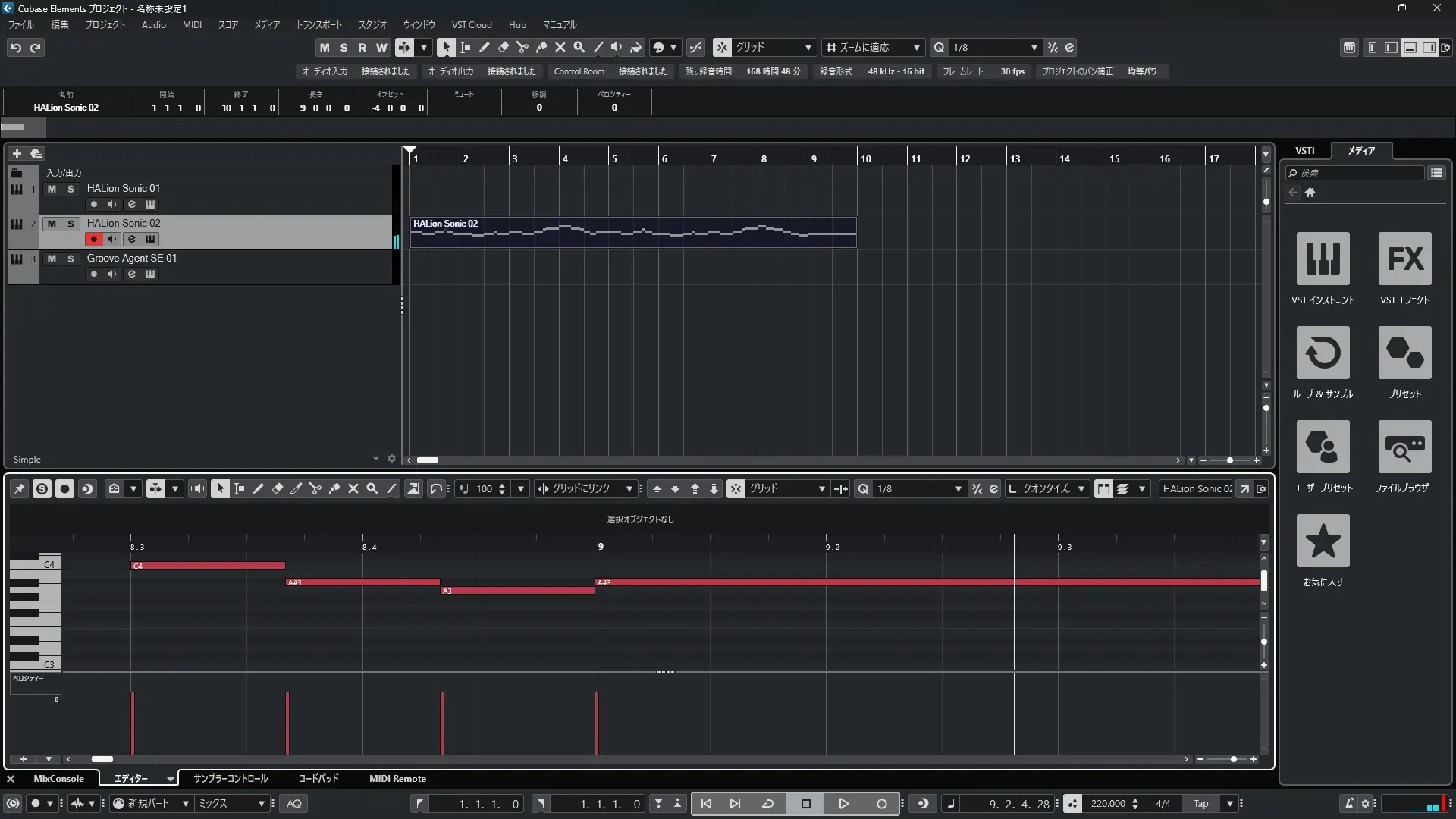1456x819 pixels.
Task: Select the Scissors split tool in top toolbar
Action: [522, 47]
